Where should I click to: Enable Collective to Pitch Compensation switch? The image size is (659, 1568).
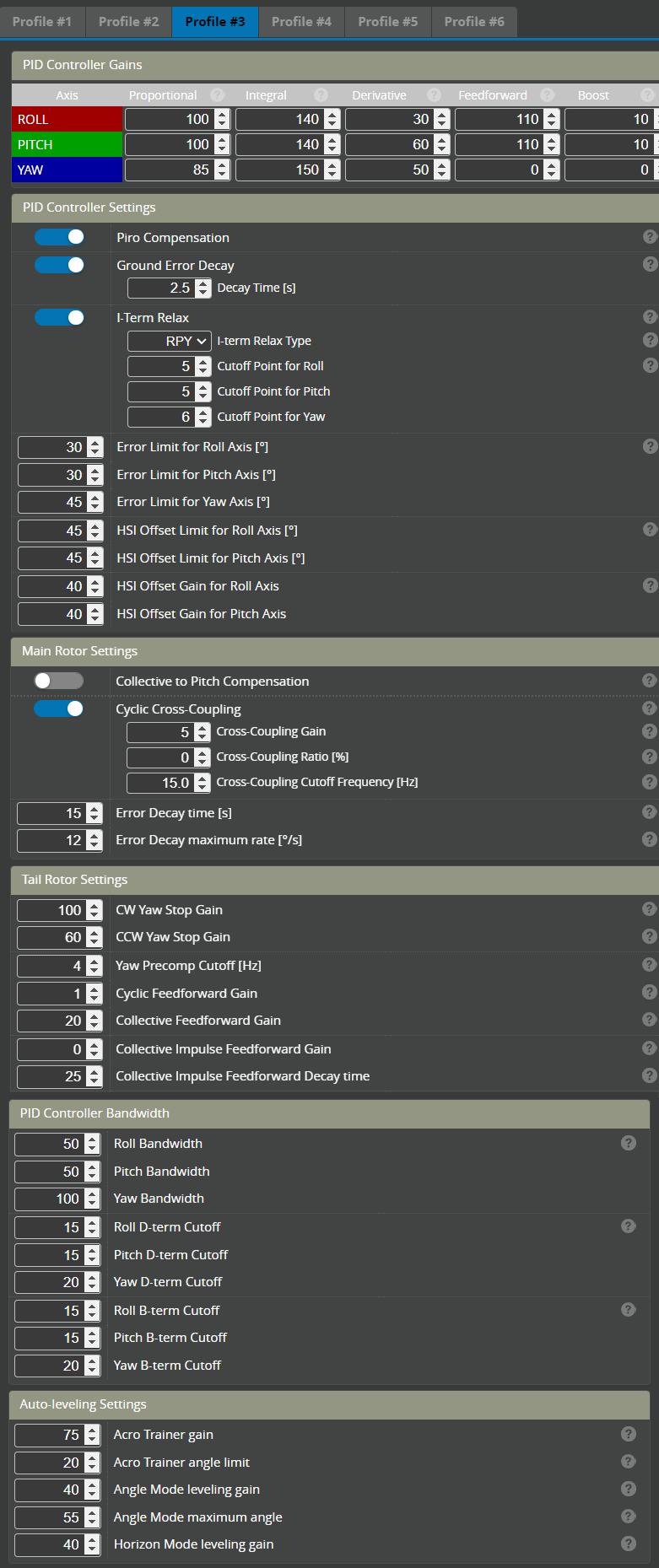pos(58,681)
